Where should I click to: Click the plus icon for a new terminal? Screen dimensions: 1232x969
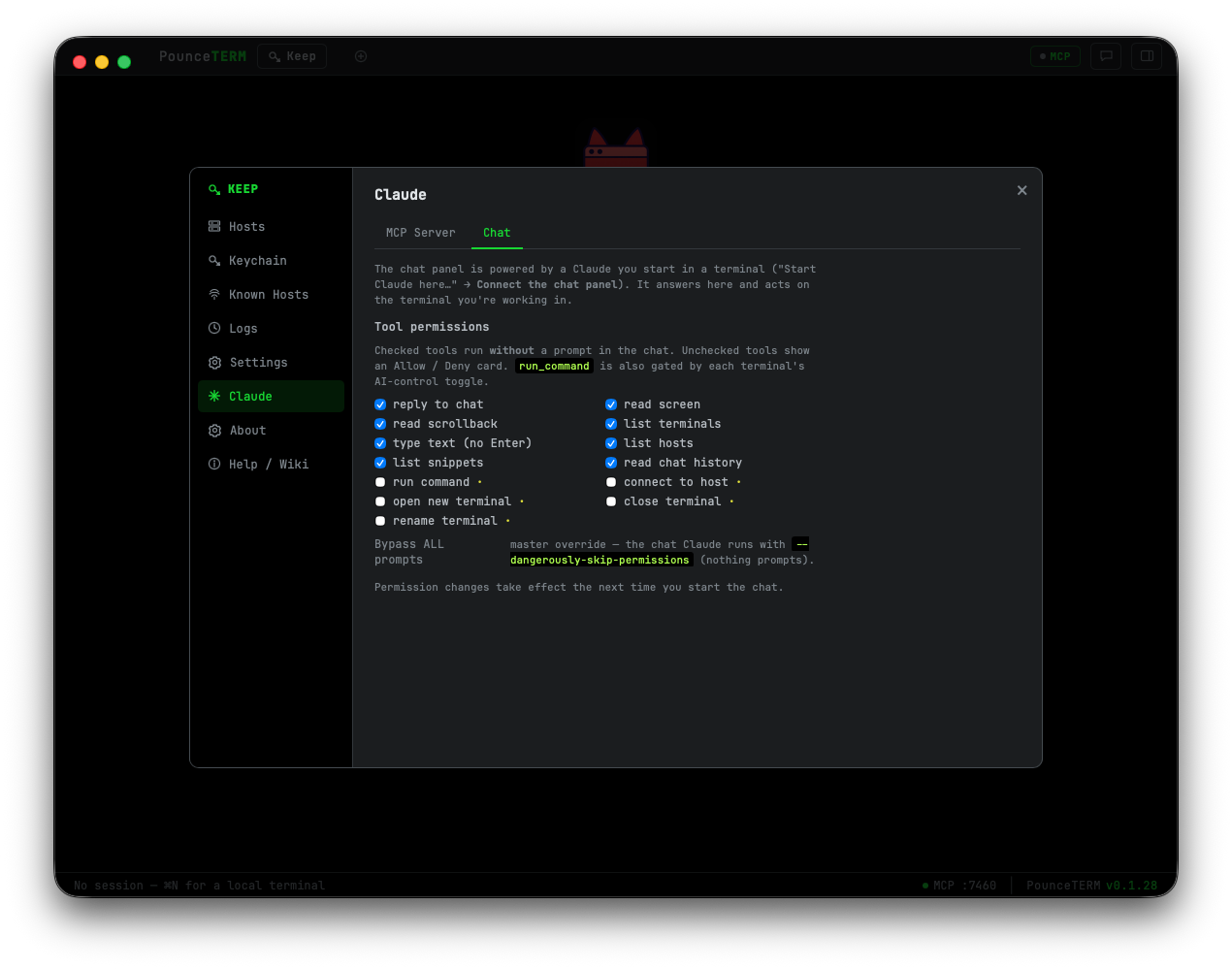pos(361,56)
